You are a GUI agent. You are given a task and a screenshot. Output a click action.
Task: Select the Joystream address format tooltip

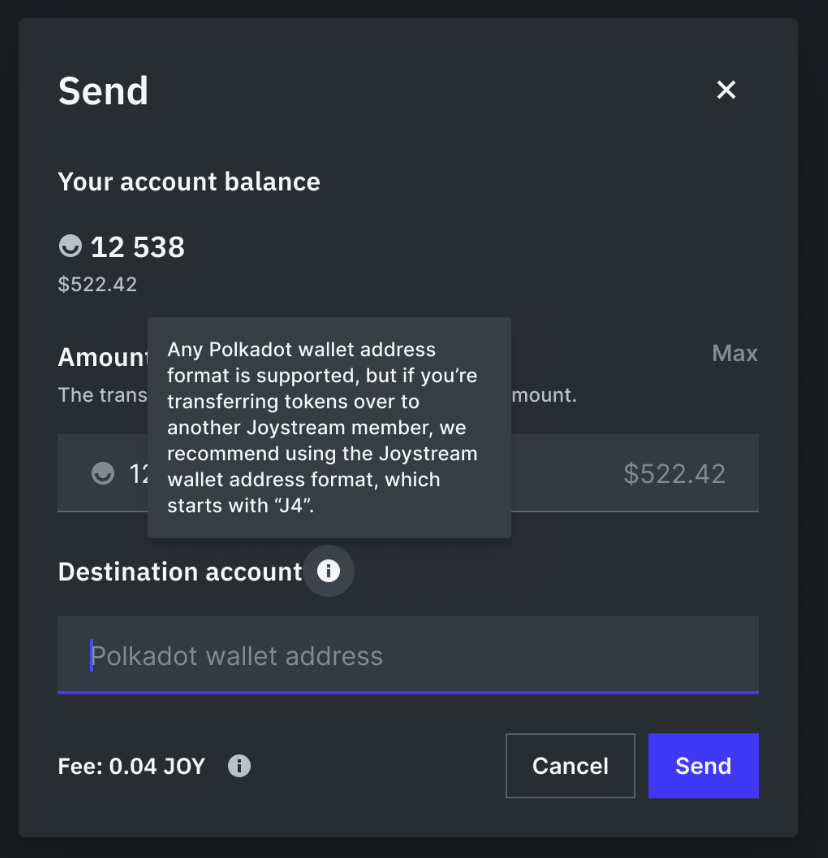tap(329, 428)
